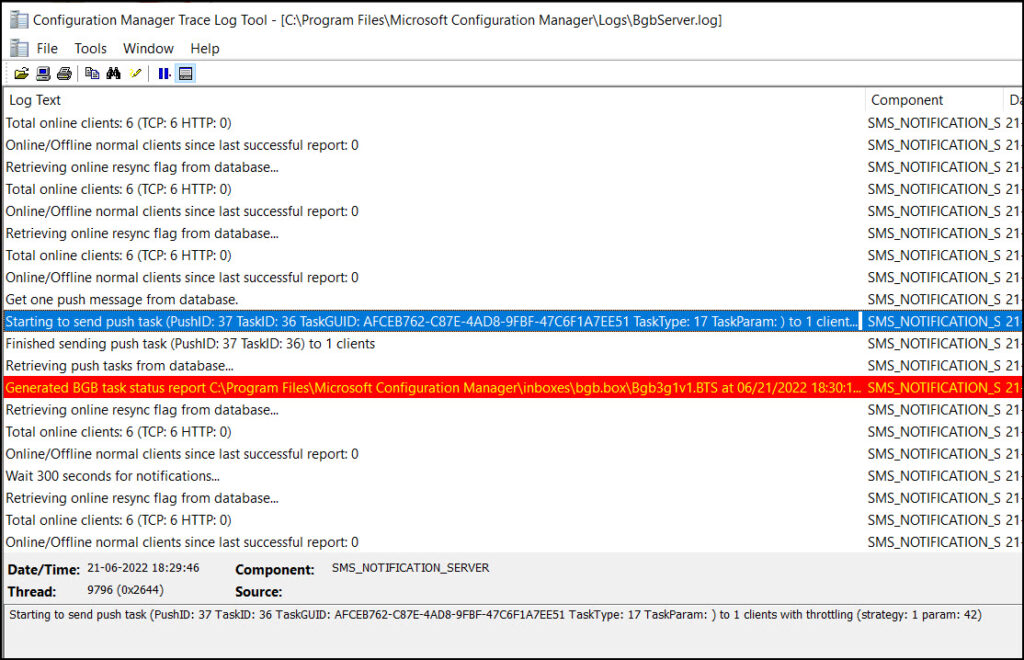1024x660 pixels.
Task: Copy selected lines with the copy icon
Action: [92, 74]
